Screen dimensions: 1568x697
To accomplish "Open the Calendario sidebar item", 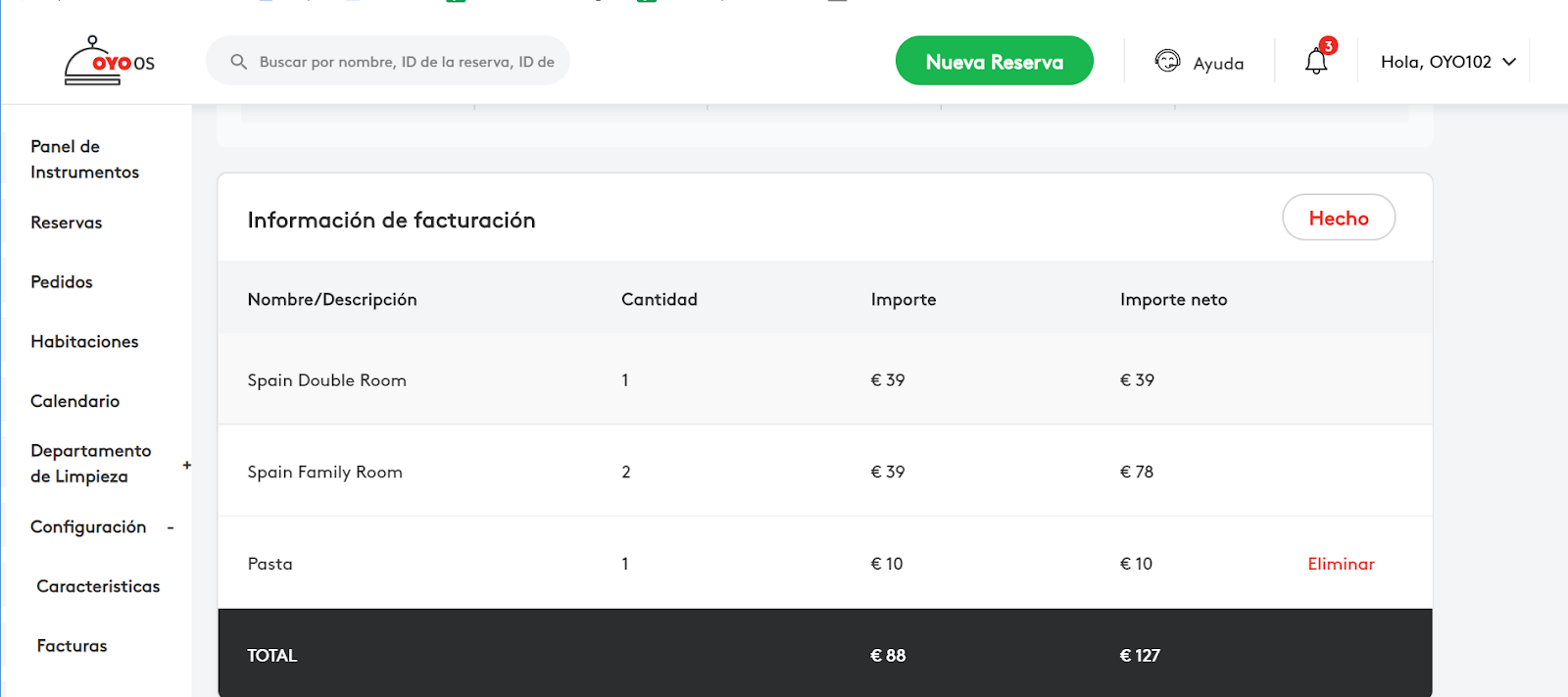I will pos(74,401).
